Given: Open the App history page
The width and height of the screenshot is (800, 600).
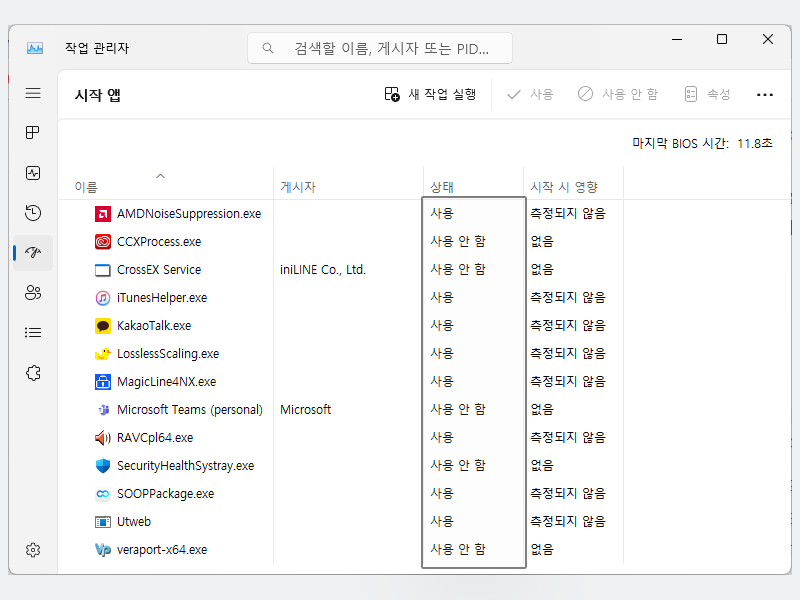Looking at the screenshot, I should (33, 213).
